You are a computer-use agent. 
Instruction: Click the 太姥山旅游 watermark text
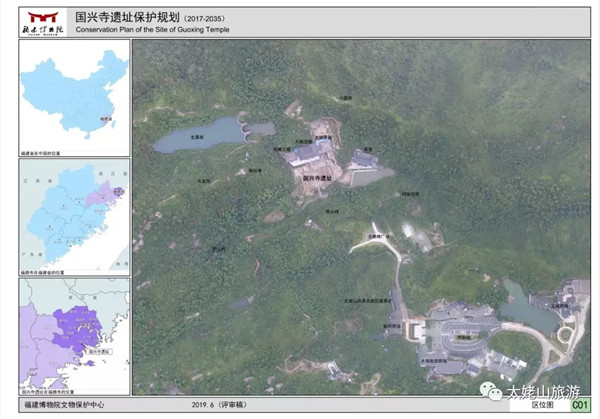coord(543,392)
